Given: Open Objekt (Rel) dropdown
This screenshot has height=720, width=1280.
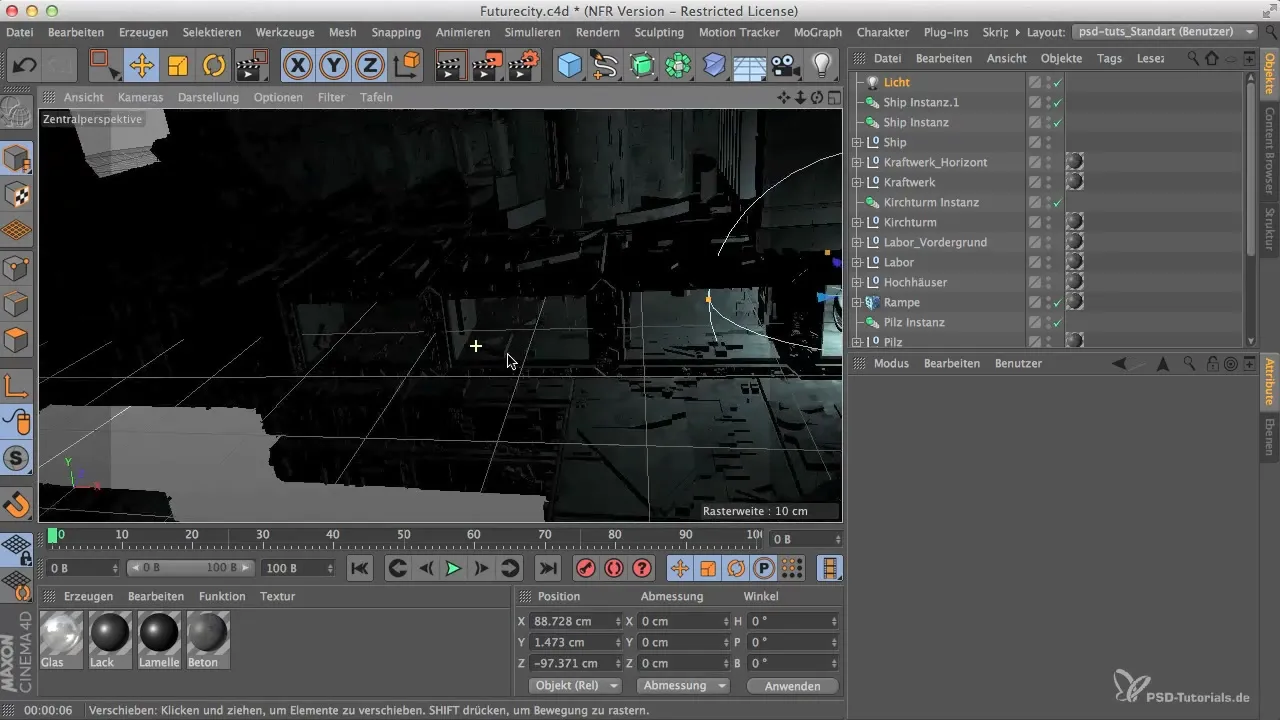Looking at the screenshot, I should pyautogui.click(x=574, y=686).
